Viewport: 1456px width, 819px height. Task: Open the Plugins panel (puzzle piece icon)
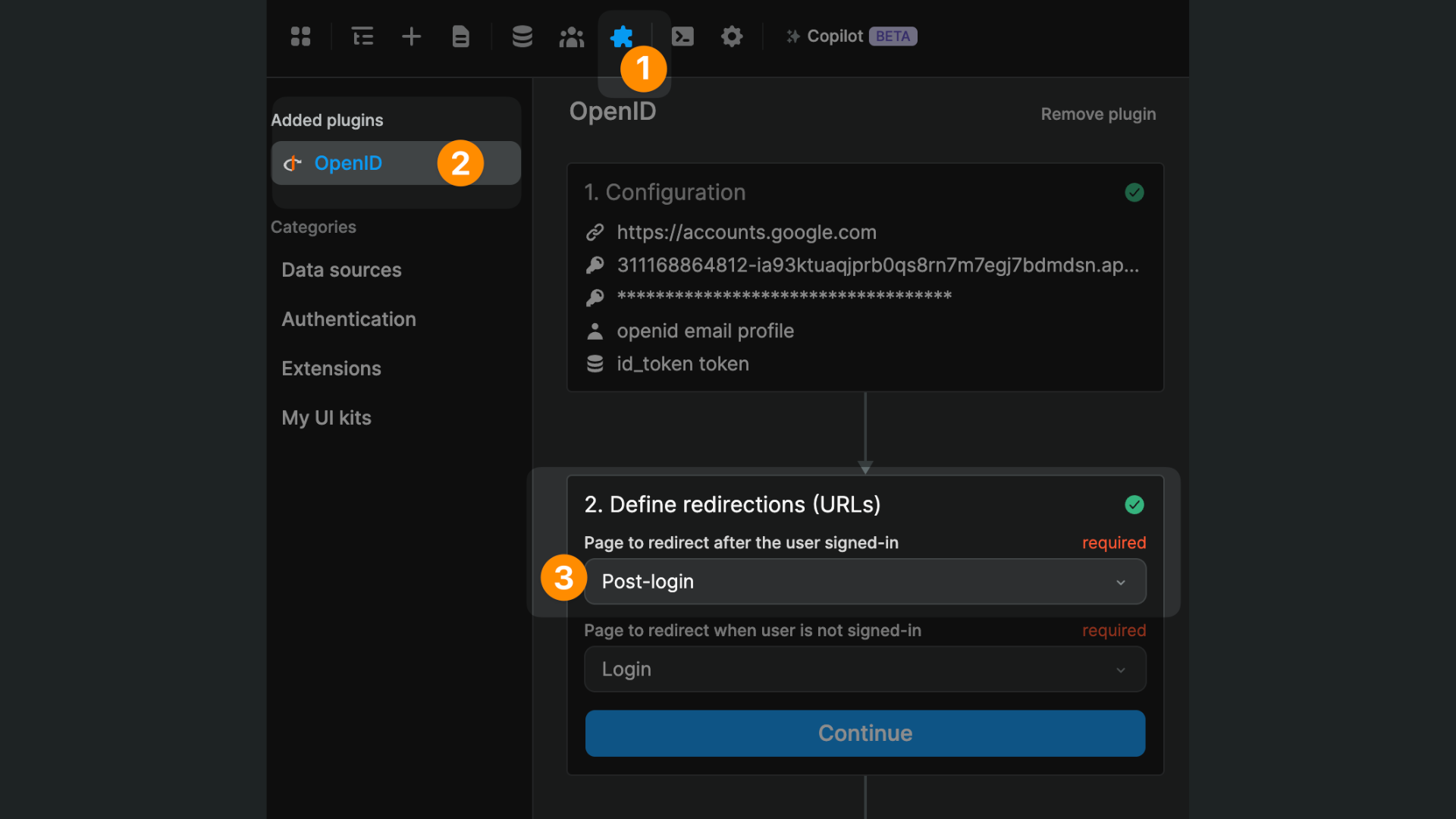coord(622,36)
